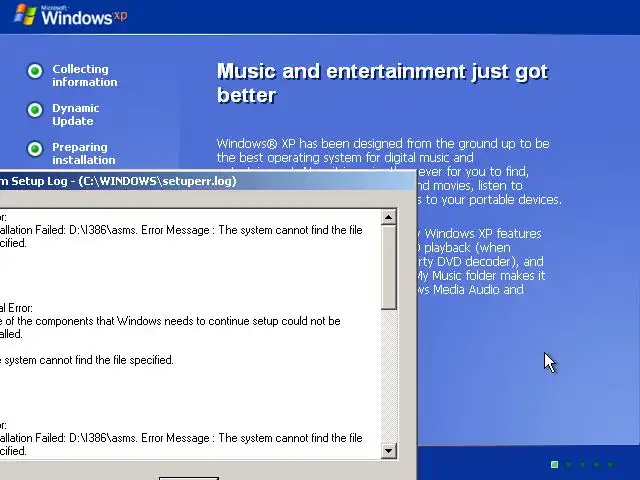The image size is (640, 480).
Task: Click the Setup Log scrollbar thumb
Action: (x=389, y=267)
